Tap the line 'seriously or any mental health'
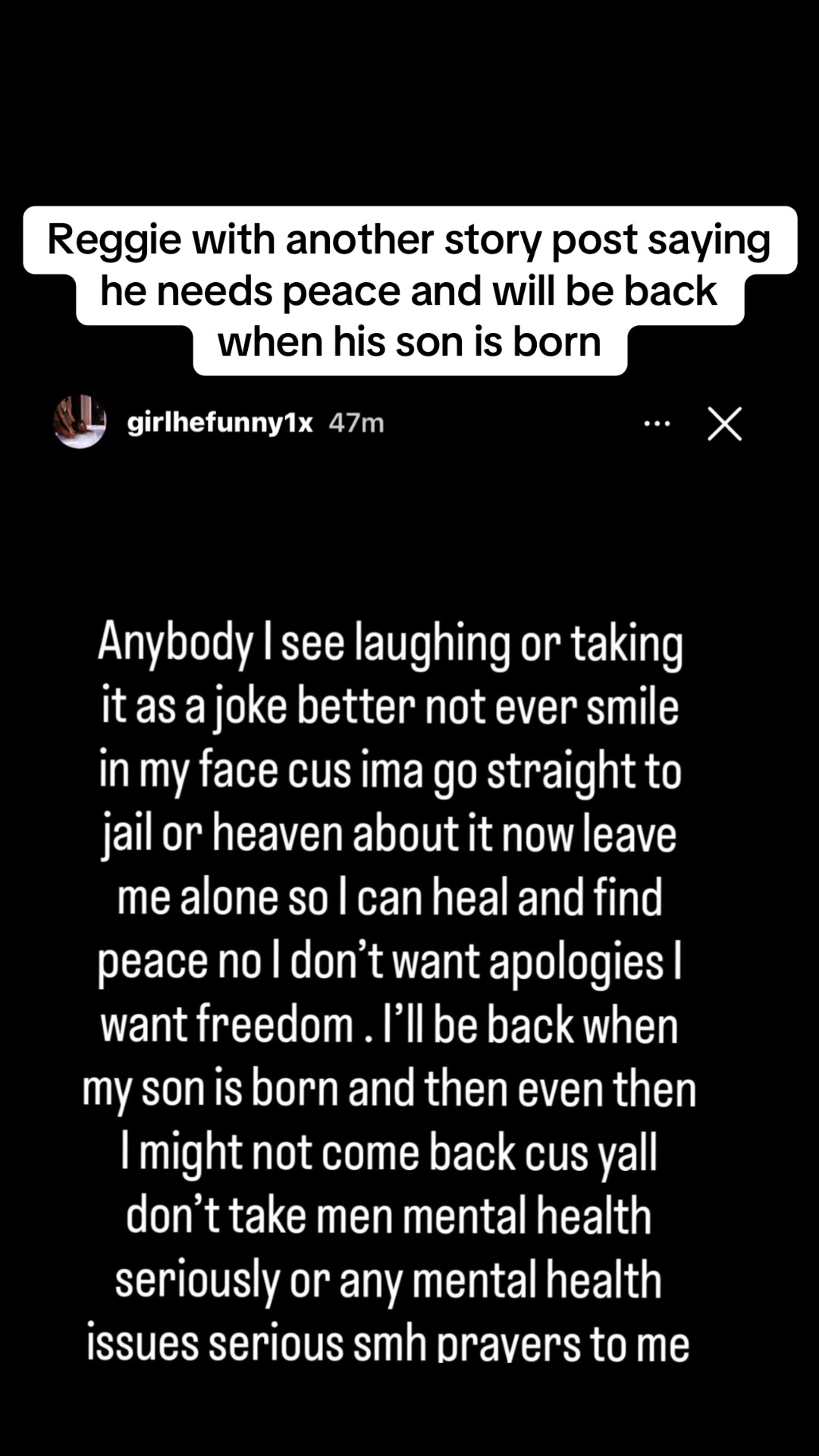Viewport: 819px width, 1456px height. 390,1280
